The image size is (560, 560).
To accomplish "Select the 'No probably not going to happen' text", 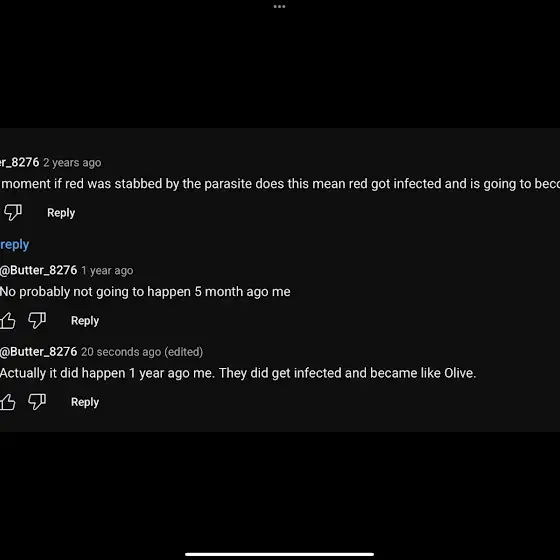I will (145, 292).
